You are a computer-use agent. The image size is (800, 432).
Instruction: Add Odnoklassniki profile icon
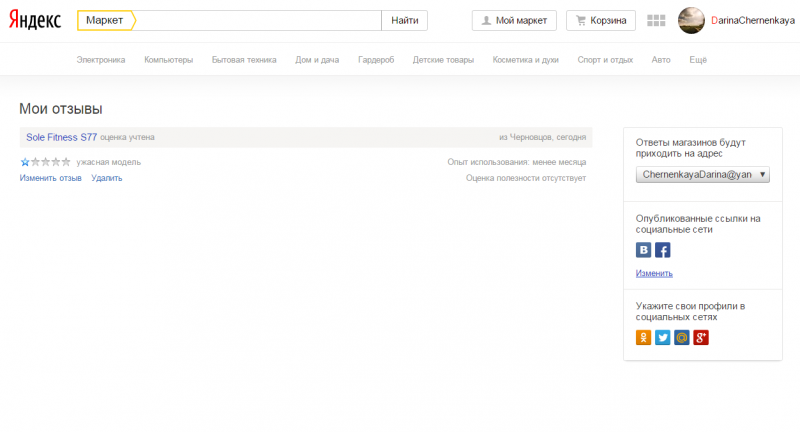pyautogui.click(x=643, y=337)
